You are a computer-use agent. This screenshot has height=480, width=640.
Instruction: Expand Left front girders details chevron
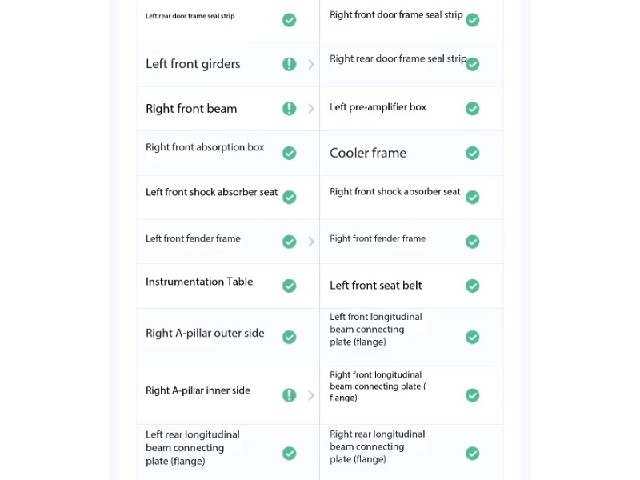[x=311, y=64]
